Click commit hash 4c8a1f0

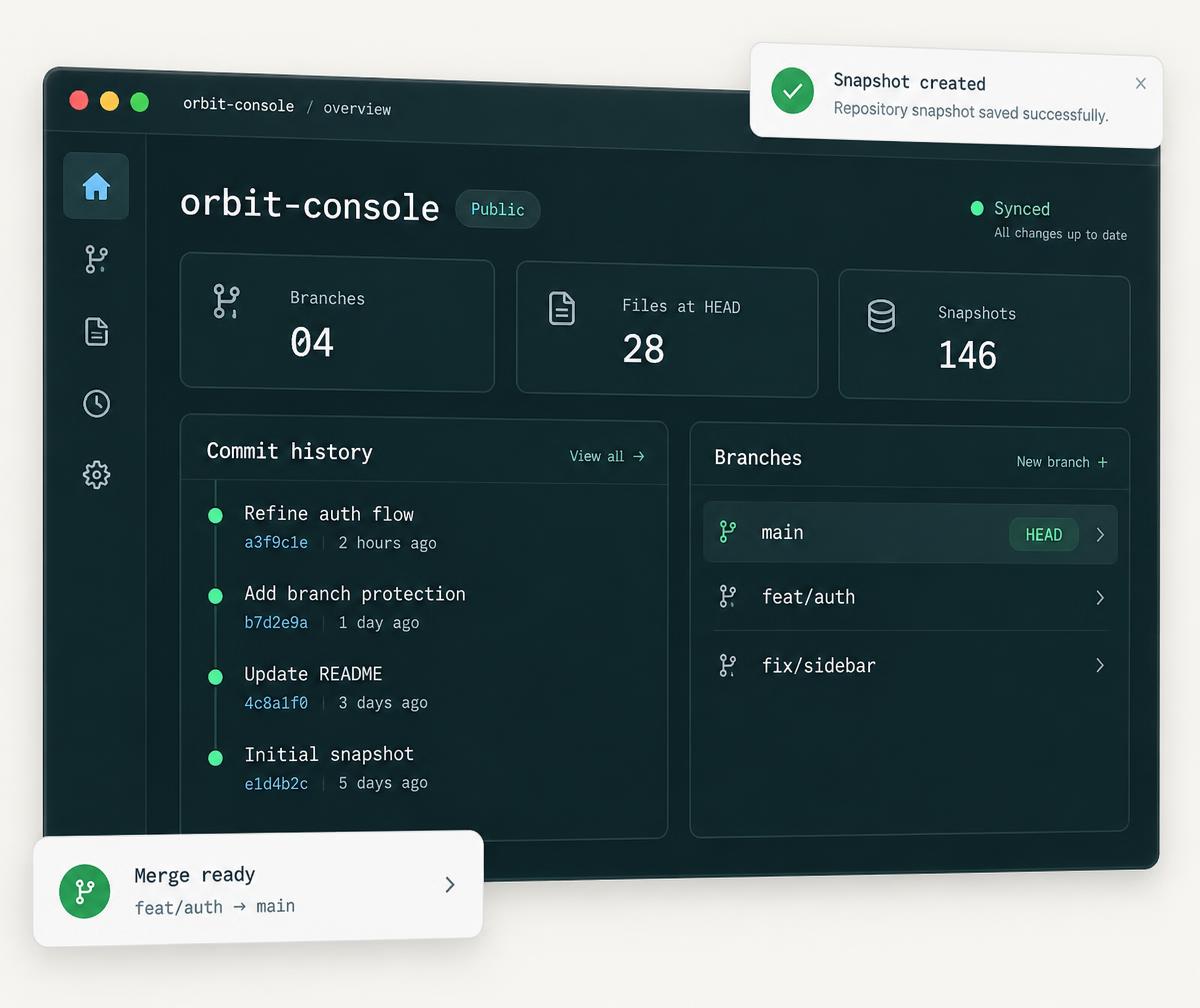pyautogui.click(x=276, y=703)
